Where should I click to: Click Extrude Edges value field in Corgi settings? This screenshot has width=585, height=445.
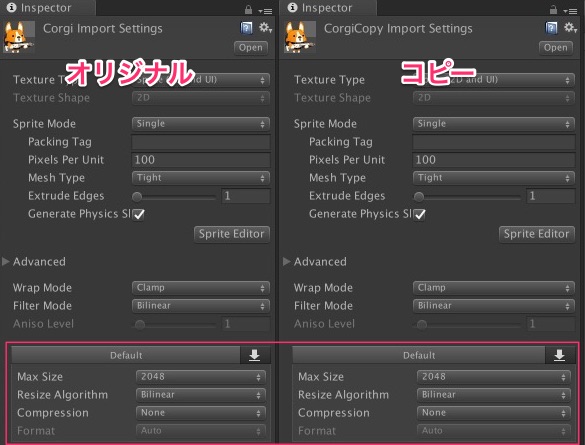point(245,196)
